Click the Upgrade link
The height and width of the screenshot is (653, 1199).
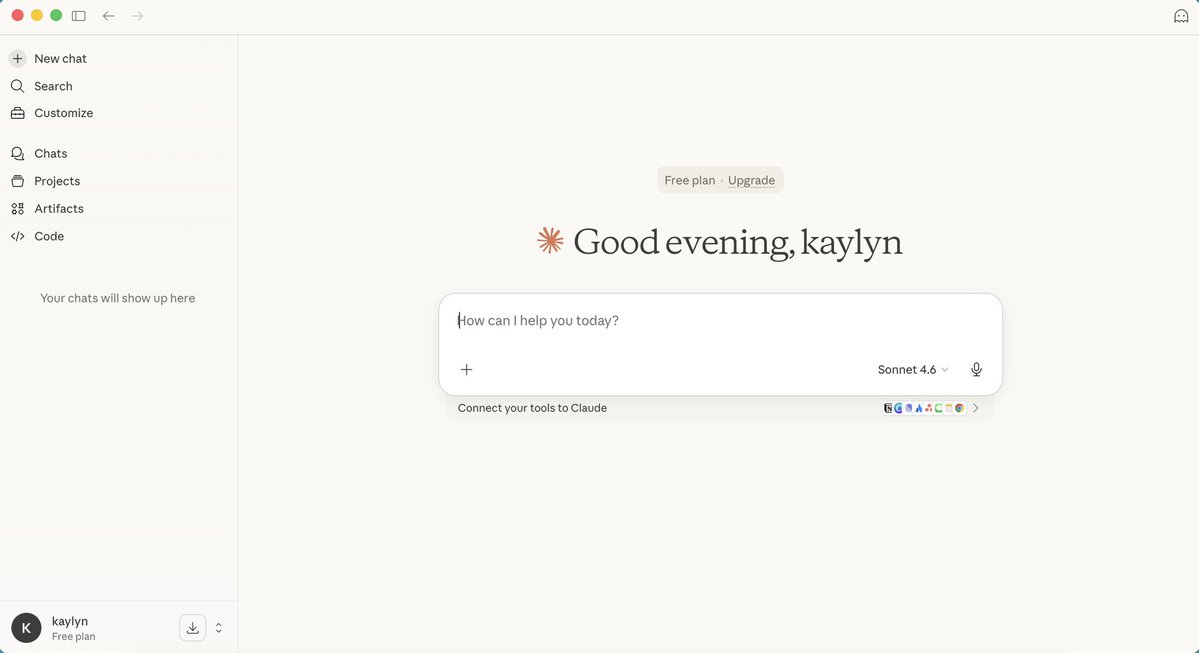pyautogui.click(x=751, y=180)
